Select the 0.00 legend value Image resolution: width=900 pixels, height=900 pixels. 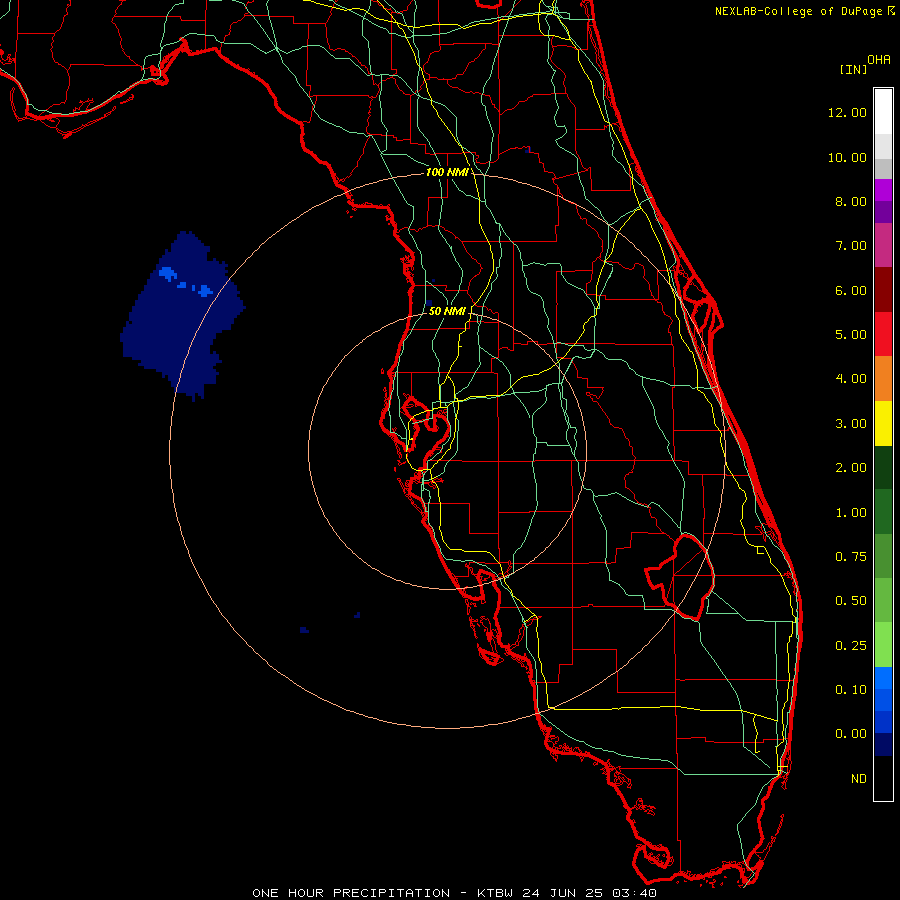pyautogui.click(x=851, y=734)
